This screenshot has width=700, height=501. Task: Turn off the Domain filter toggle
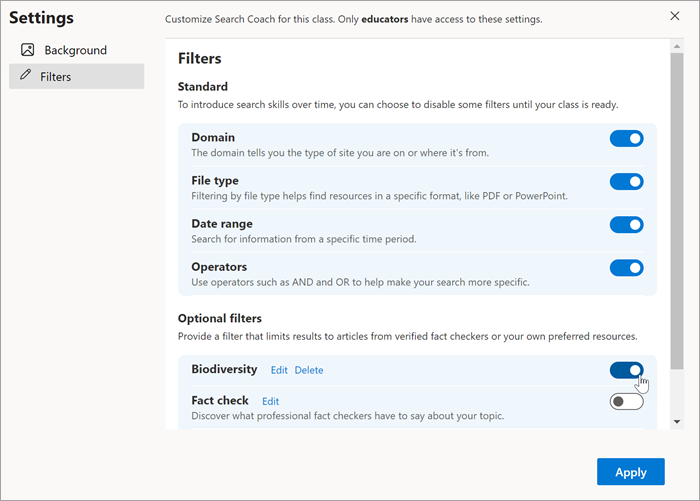pyautogui.click(x=626, y=138)
